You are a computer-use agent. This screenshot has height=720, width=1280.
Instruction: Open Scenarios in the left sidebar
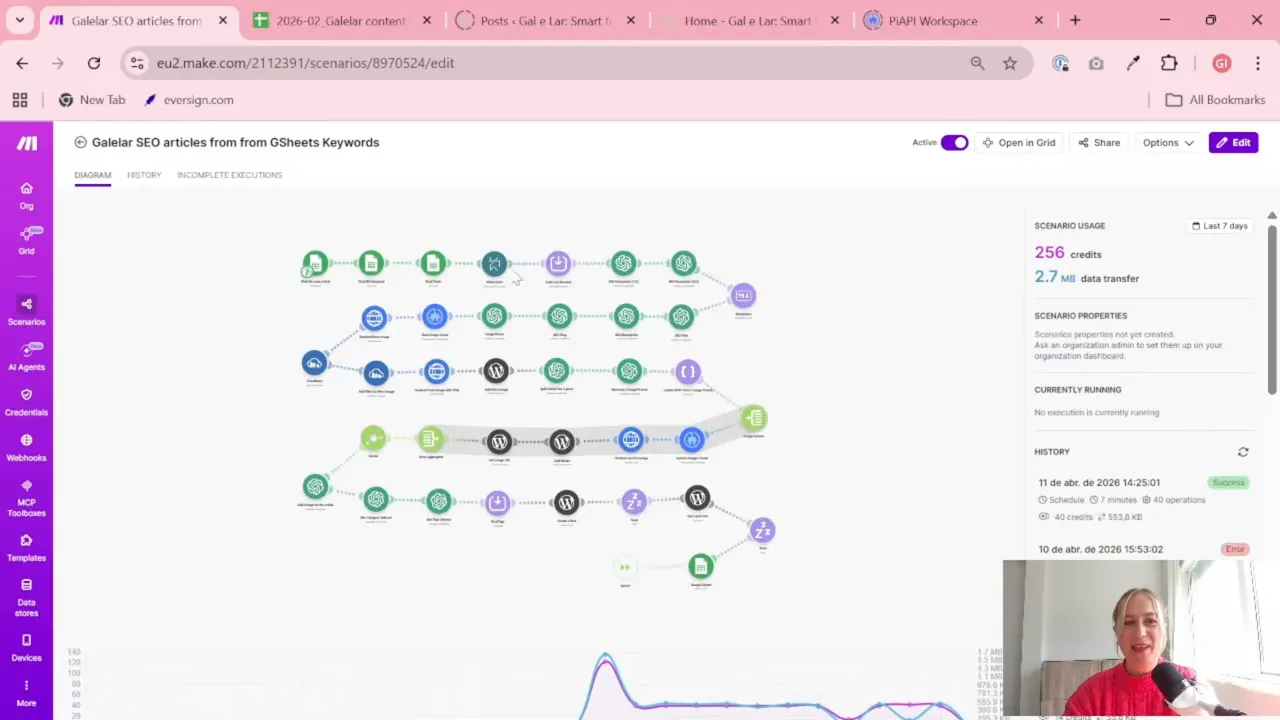(27, 311)
